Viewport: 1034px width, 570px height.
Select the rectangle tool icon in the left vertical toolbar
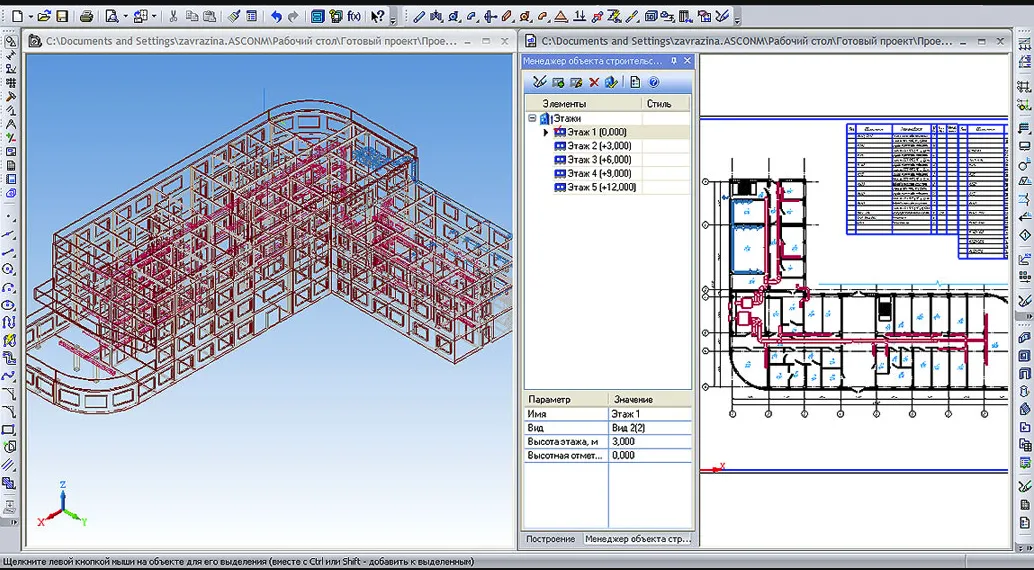coord(10,430)
